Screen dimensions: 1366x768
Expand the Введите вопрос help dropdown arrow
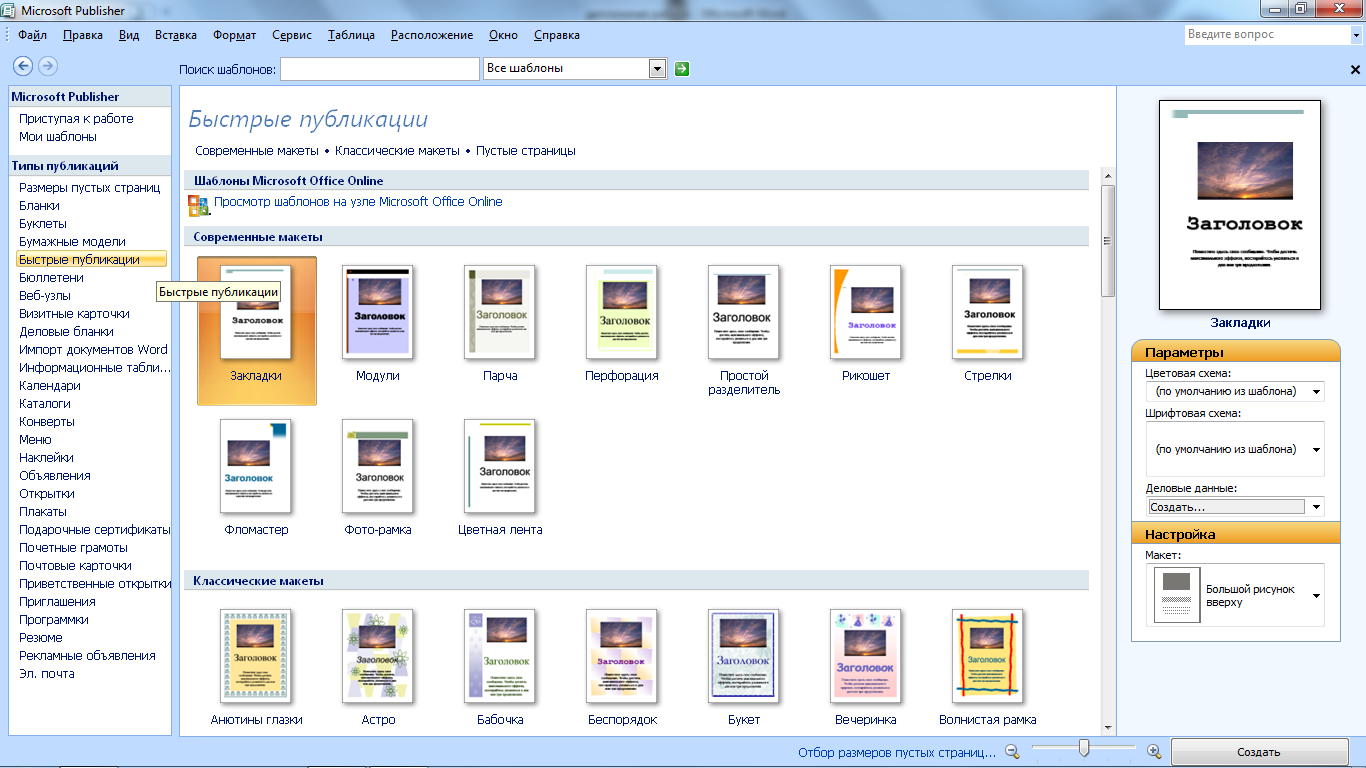pyautogui.click(x=1355, y=34)
